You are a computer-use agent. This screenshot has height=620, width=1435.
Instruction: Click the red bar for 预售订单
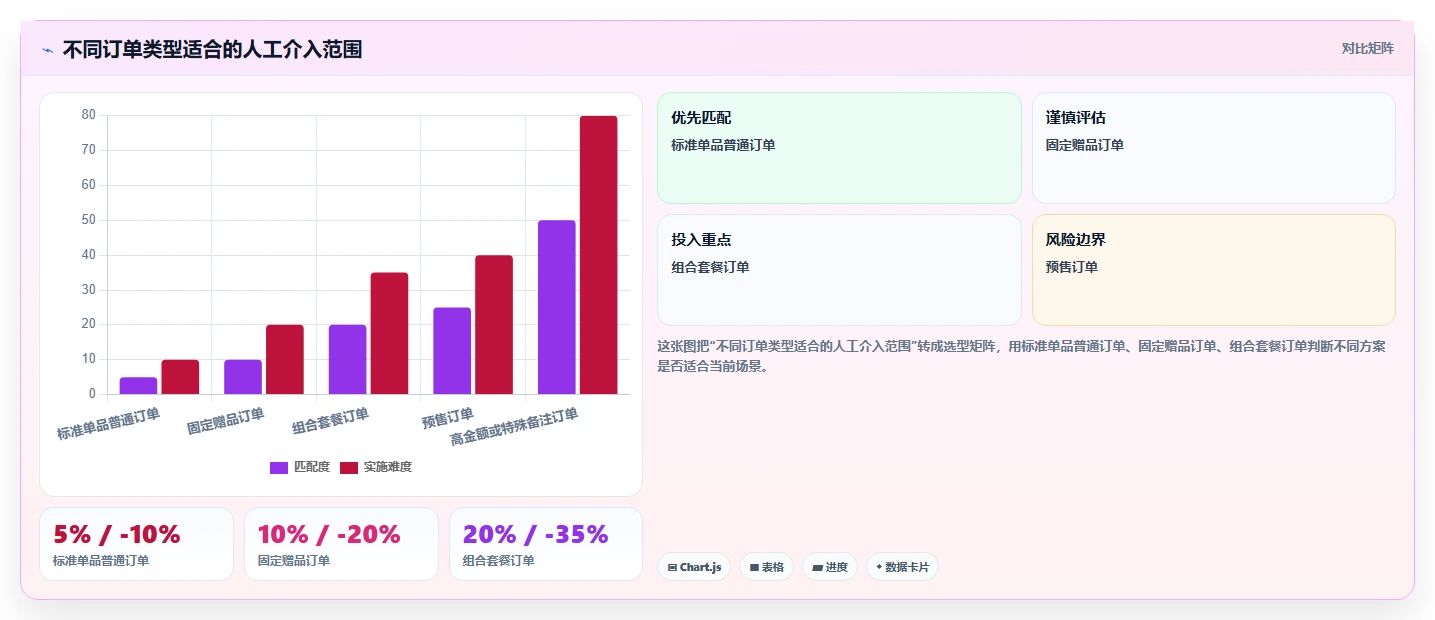(494, 324)
